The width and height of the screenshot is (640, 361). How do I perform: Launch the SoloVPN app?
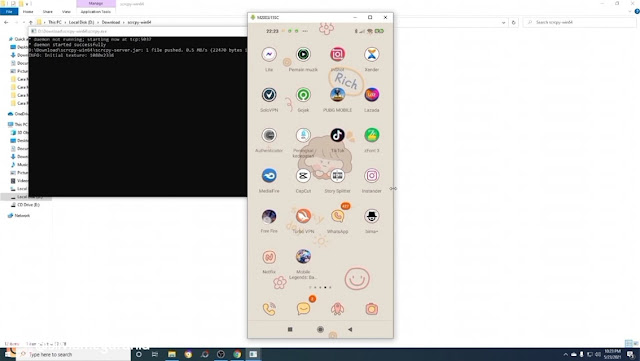[x=269, y=95]
